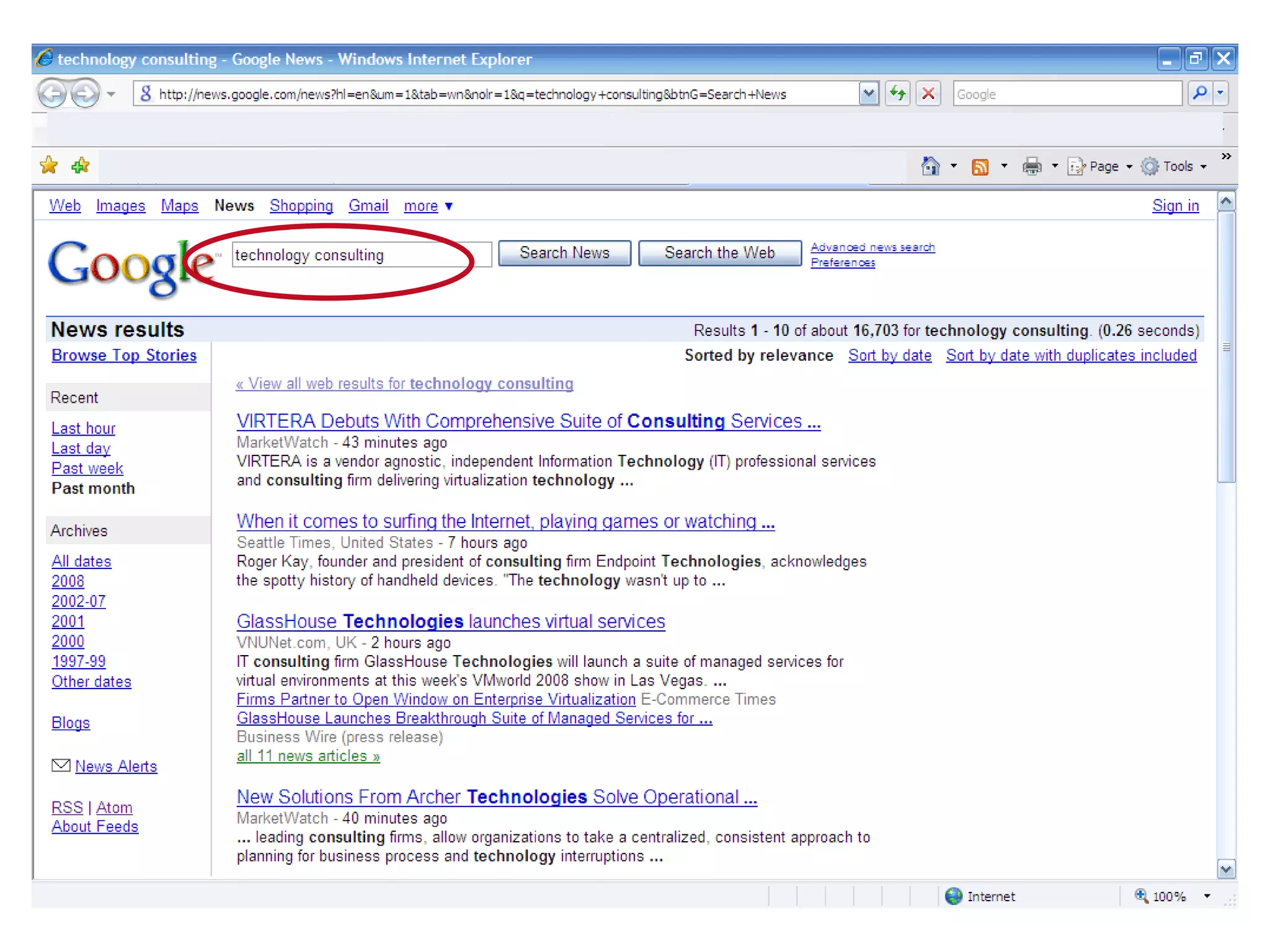
Task: Expand the address bar dropdown arrow
Action: pos(869,94)
